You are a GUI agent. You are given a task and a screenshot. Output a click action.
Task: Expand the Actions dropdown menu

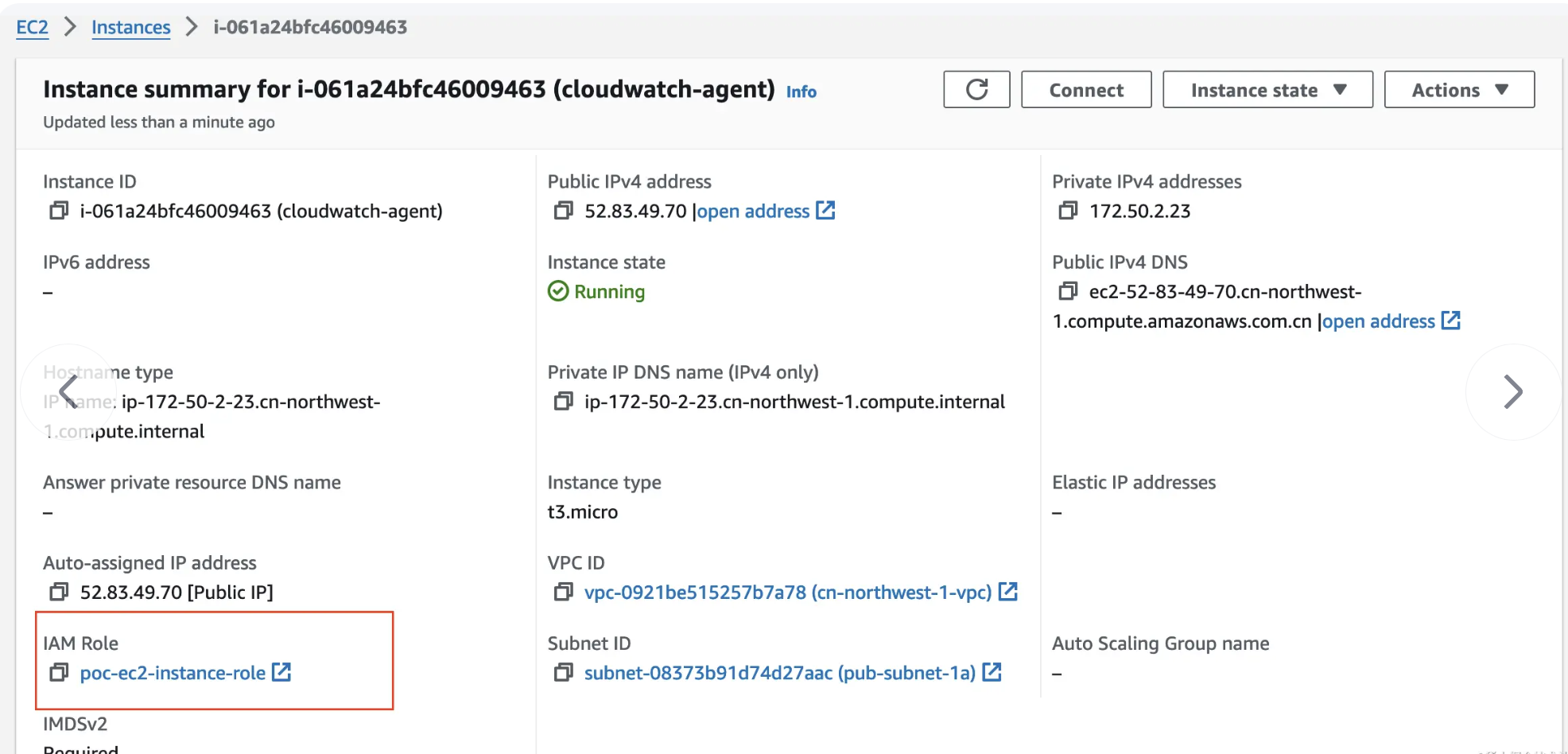point(1459,90)
